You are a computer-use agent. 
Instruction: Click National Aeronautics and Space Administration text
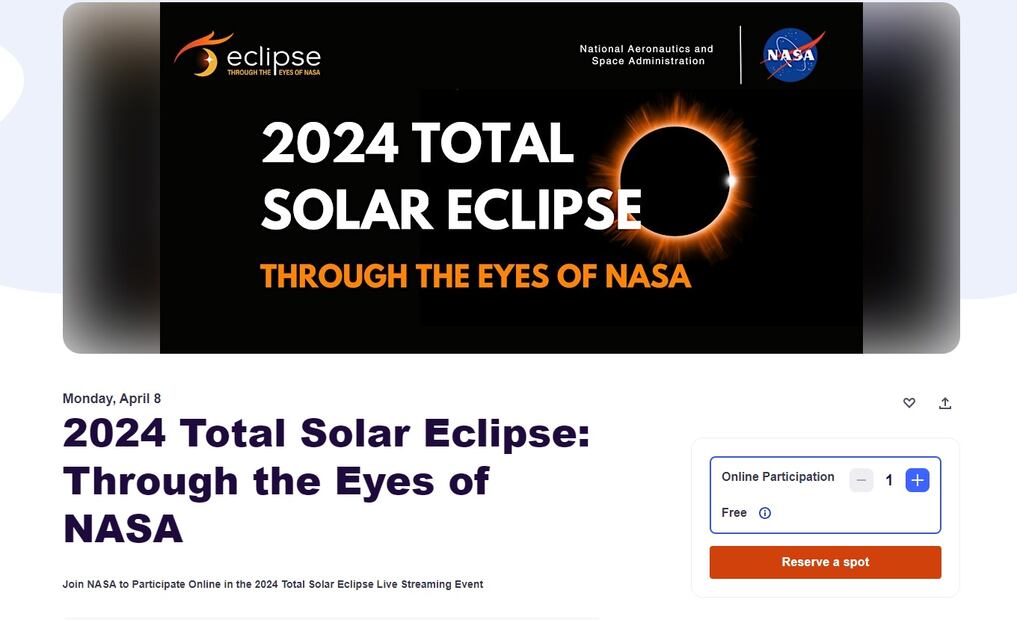pos(647,55)
